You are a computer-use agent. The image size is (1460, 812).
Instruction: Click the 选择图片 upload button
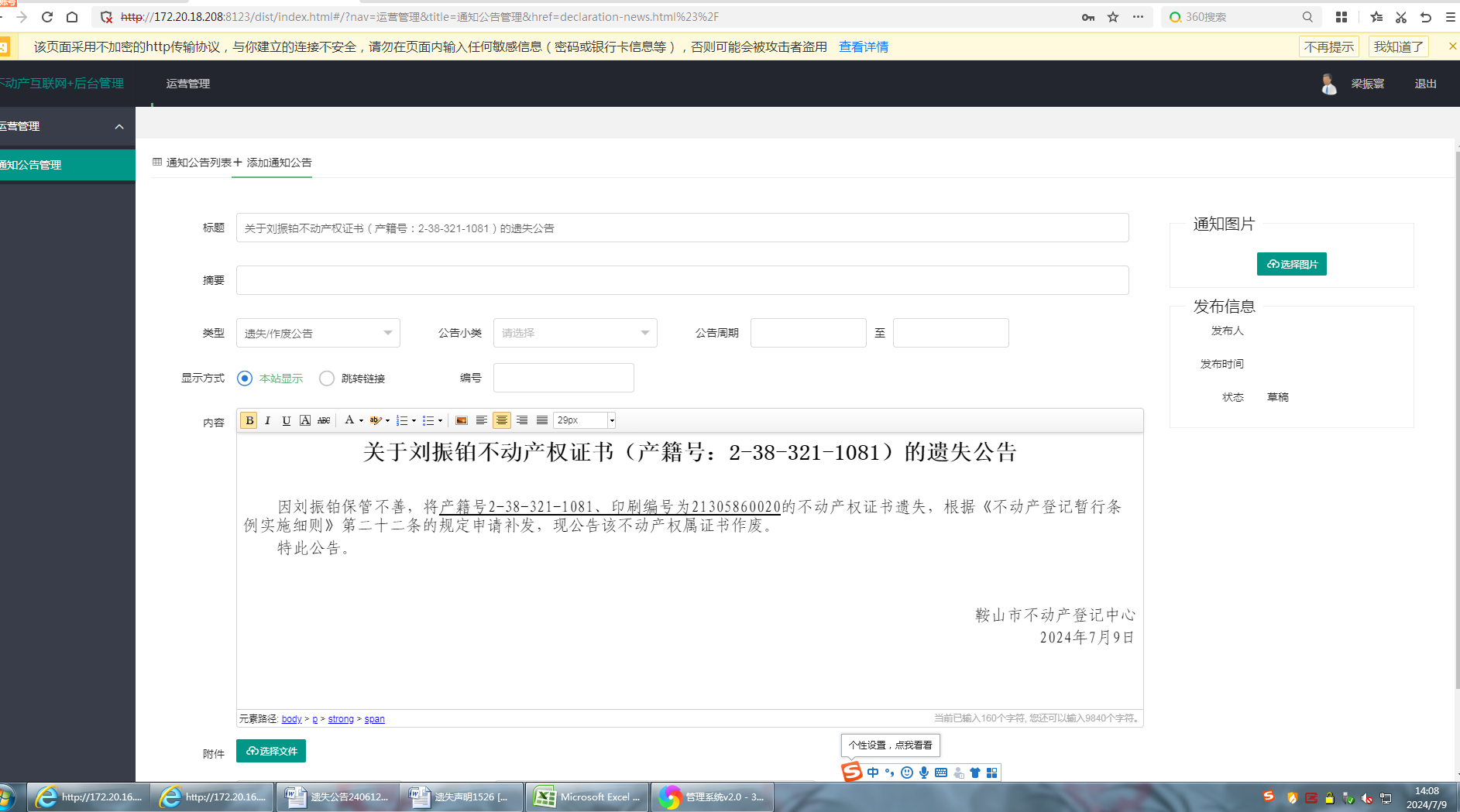pyautogui.click(x=1292, y=264)
